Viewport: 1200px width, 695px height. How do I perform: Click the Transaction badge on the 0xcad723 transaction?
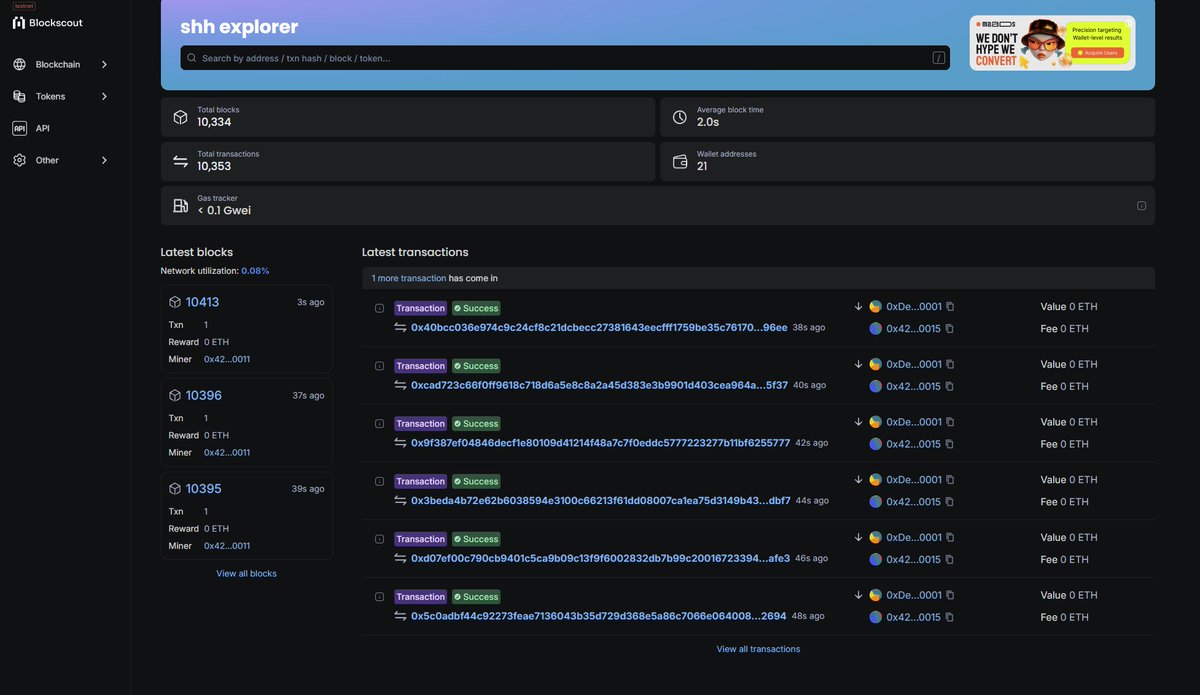(x=421, y=366)
